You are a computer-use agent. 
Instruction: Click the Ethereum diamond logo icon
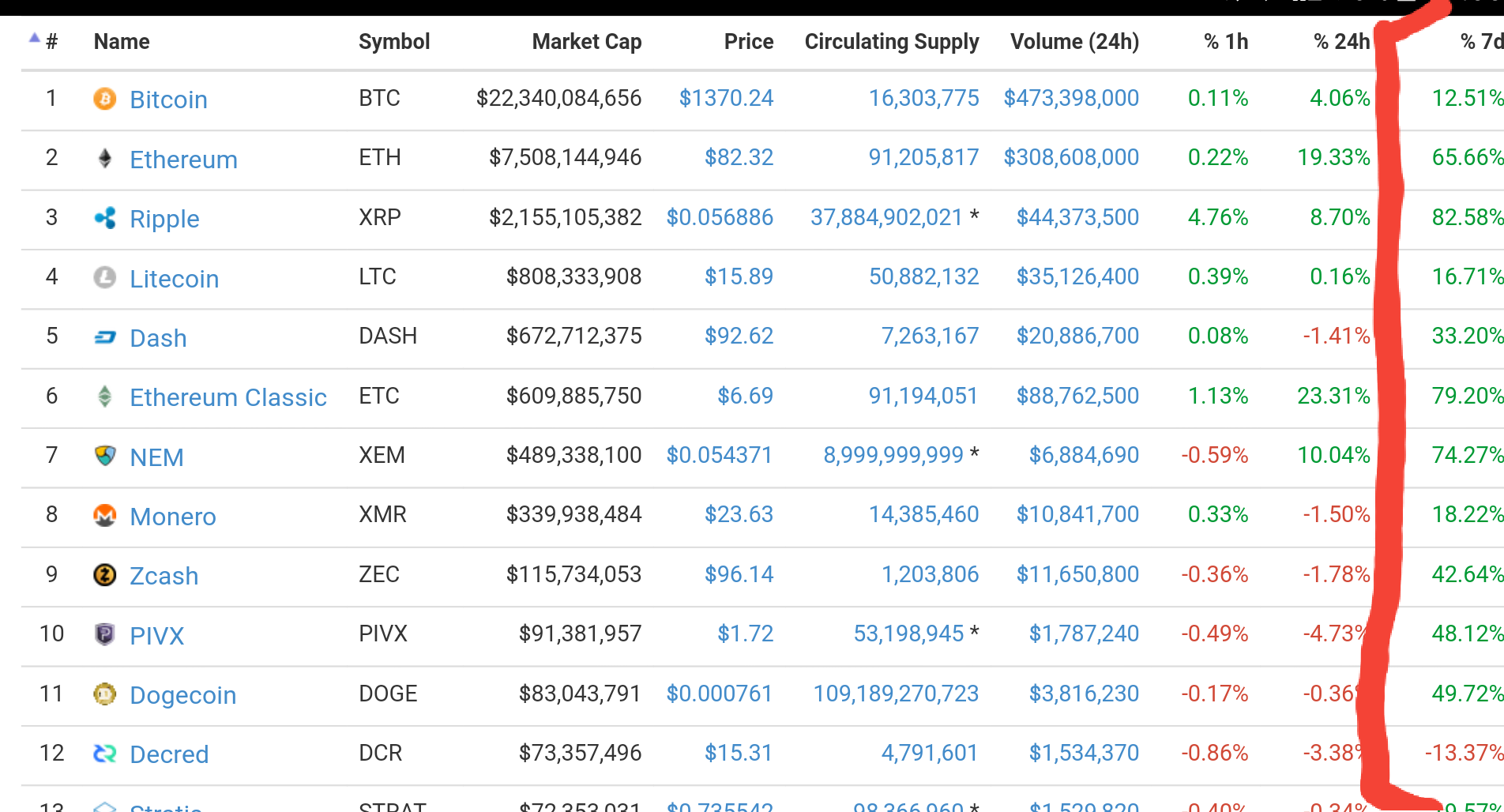[x=104, y=159]
